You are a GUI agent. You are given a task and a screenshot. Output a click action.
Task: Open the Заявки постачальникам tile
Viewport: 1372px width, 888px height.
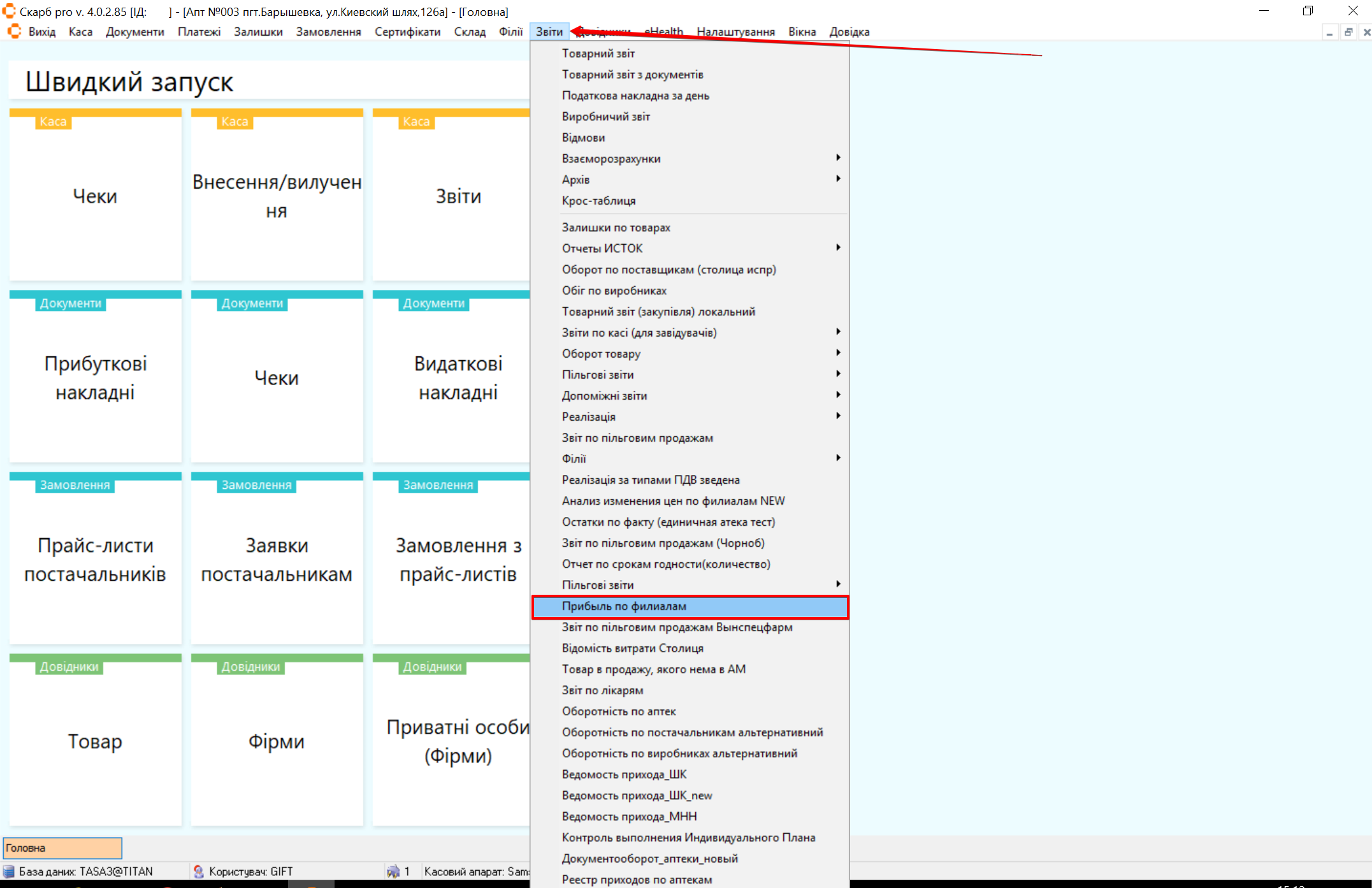[x=277, y=559]
